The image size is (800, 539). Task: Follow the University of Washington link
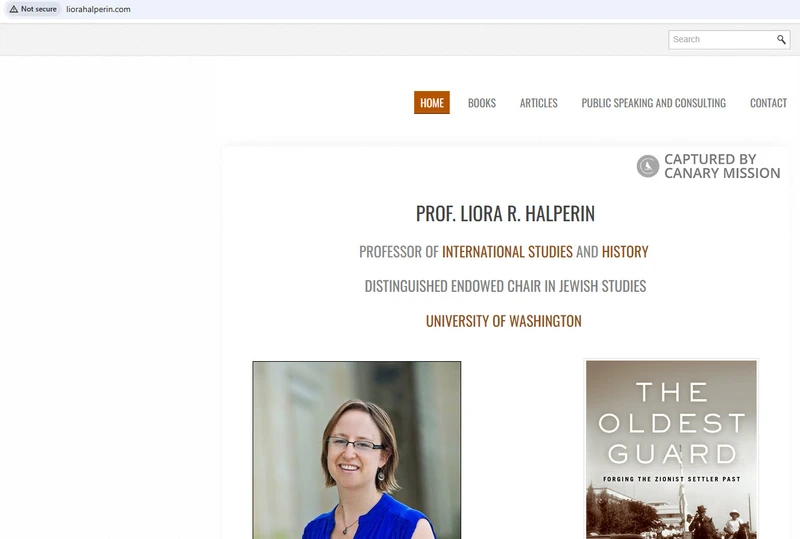pos(504,321)
